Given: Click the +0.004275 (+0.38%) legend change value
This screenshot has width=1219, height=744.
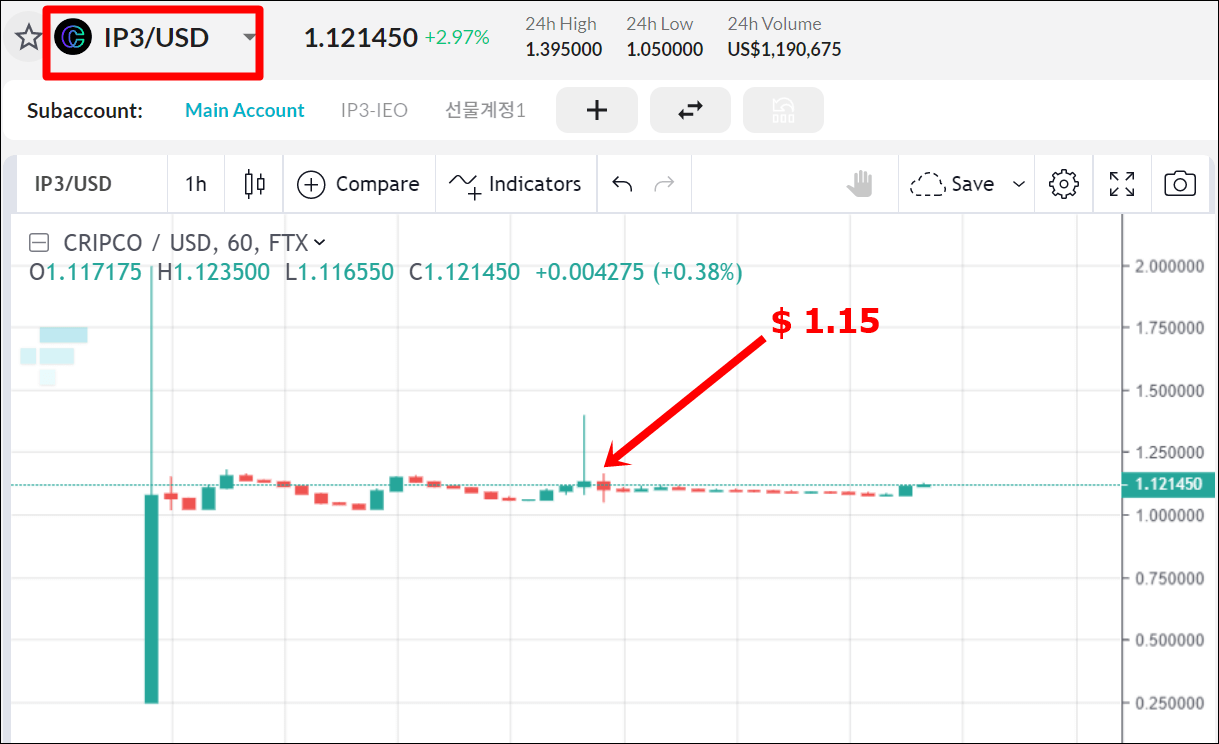Looking at the screenshot, I should coord(639,272).
